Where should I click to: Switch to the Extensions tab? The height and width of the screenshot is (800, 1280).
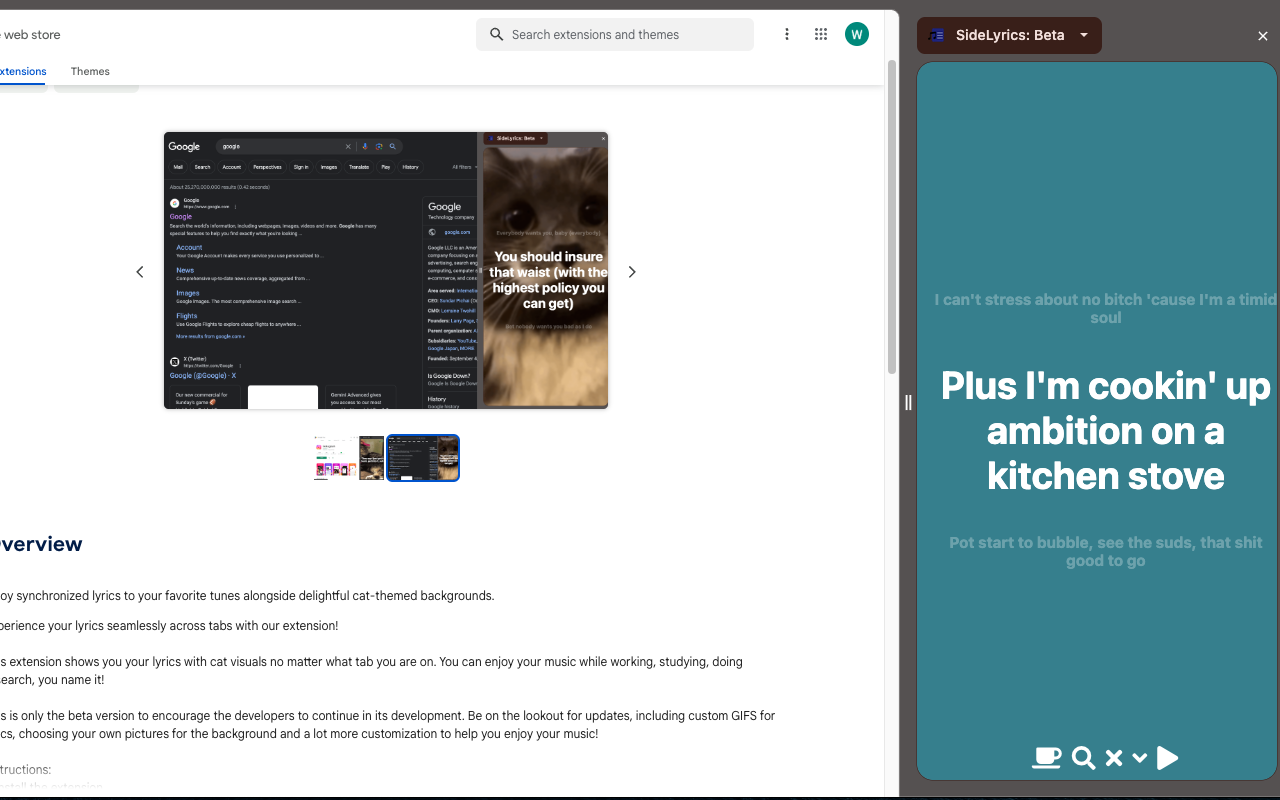point(22,71)
